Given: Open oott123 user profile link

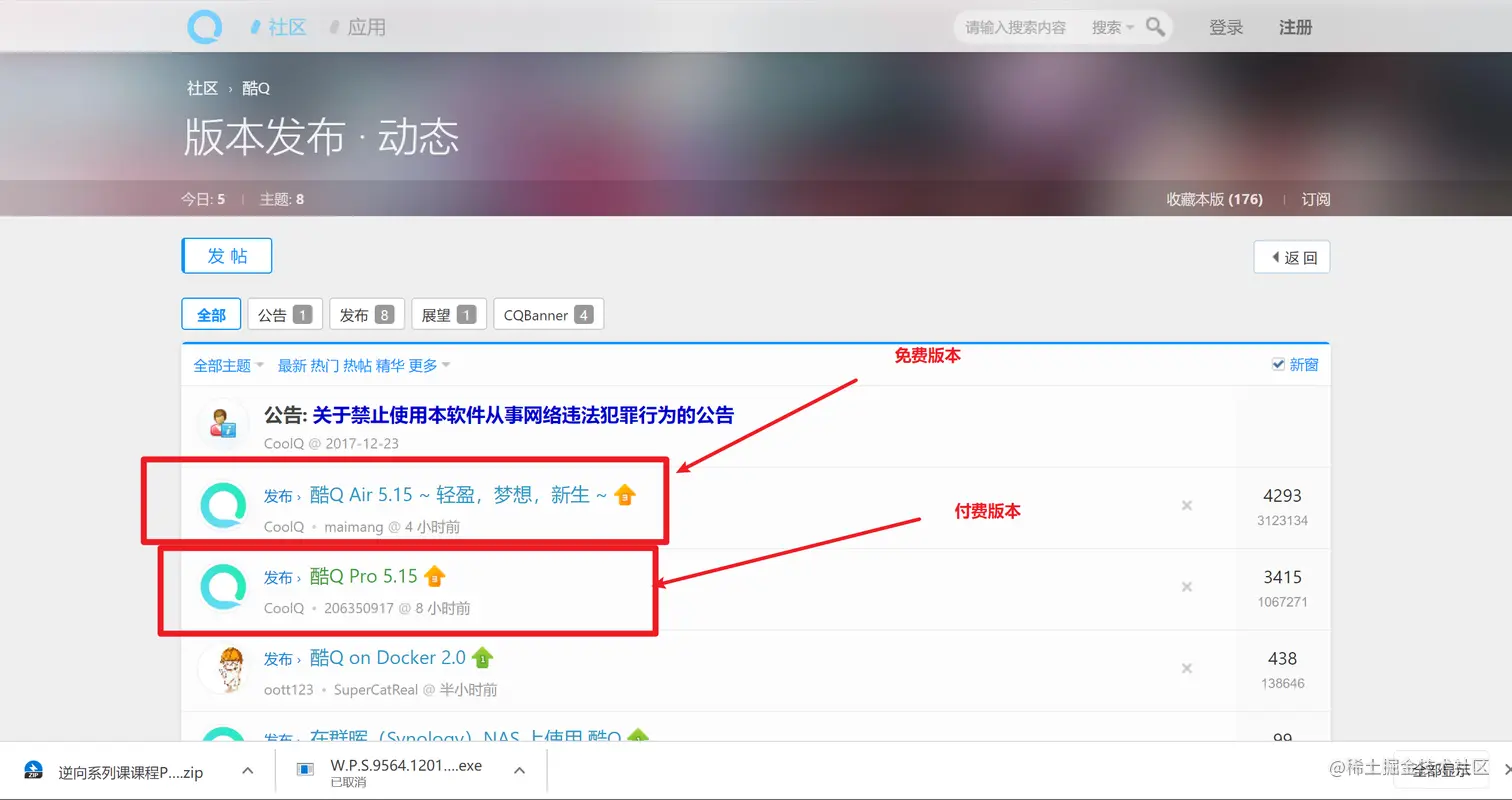Looking at the screenshot, I should click(289, 690).
